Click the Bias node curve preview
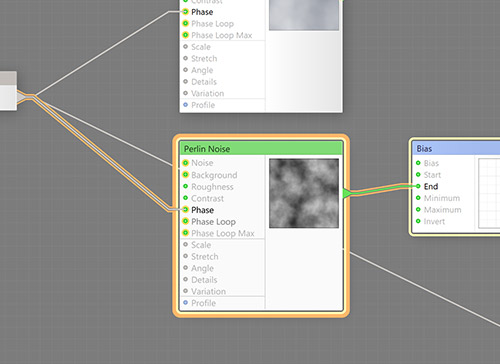Screen dimensions: 500x364 tap(489, 193)
